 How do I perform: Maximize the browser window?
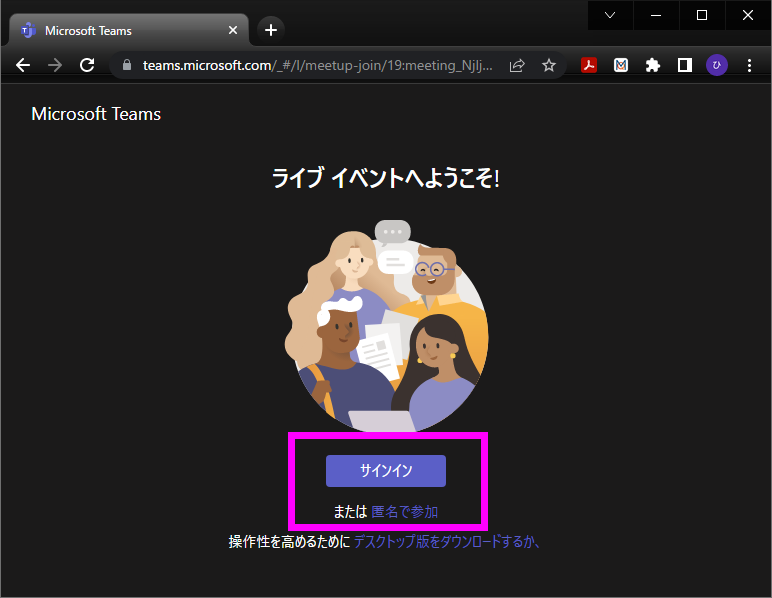[702, 15]
